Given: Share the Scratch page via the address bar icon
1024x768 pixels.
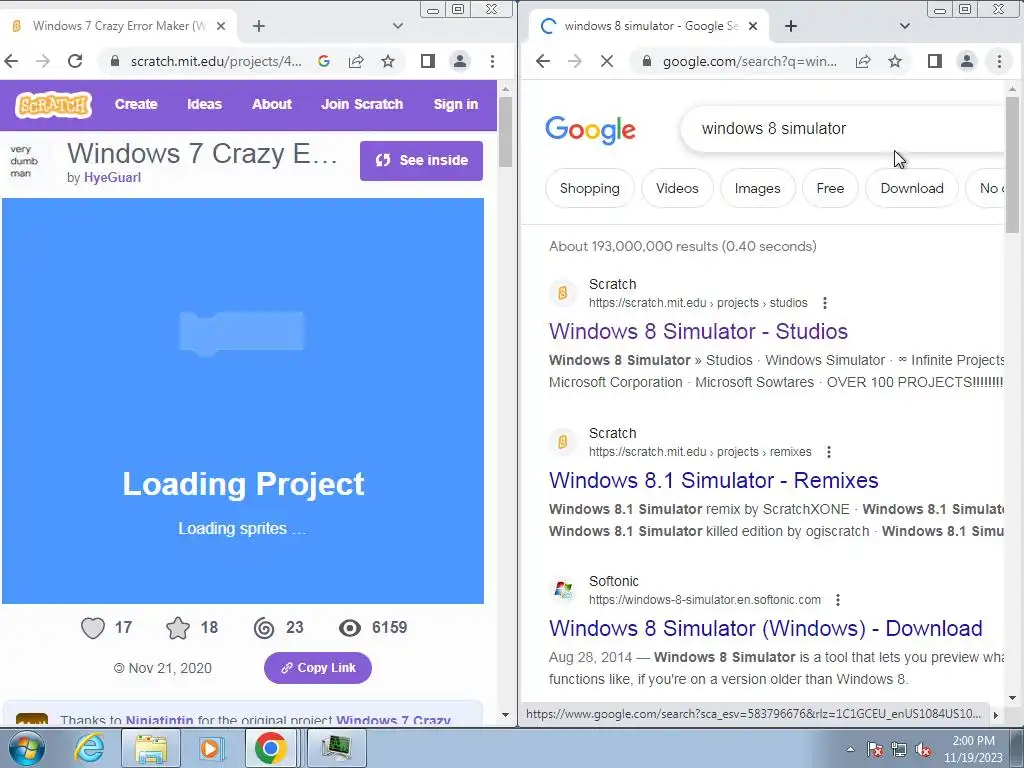Looking at the screenshot, I should coord(356,61).
